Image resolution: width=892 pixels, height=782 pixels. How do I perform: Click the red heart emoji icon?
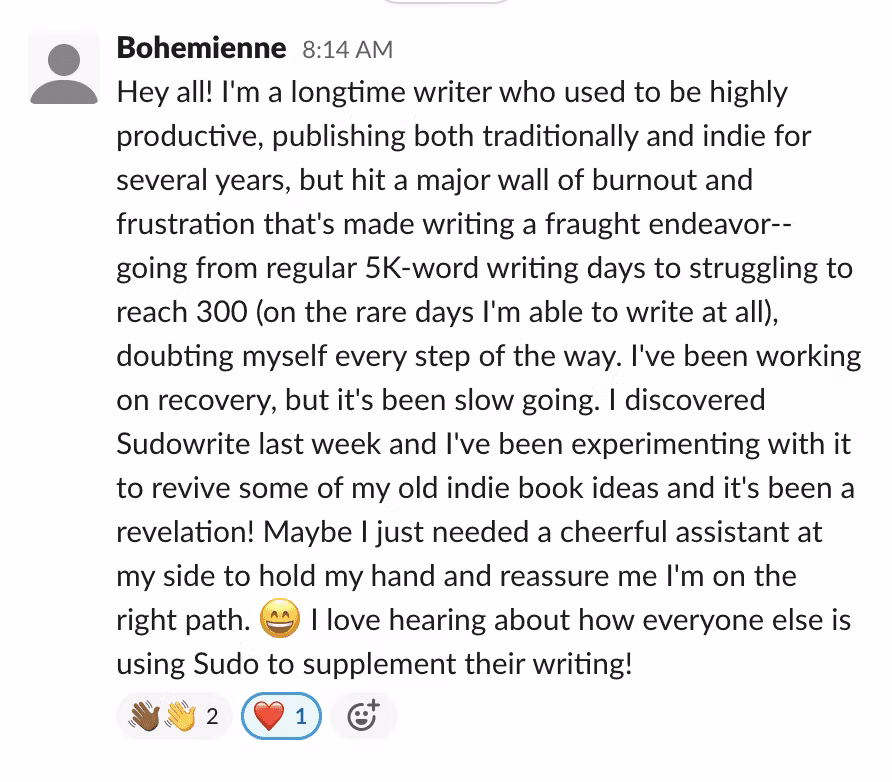tap(269, 715)
